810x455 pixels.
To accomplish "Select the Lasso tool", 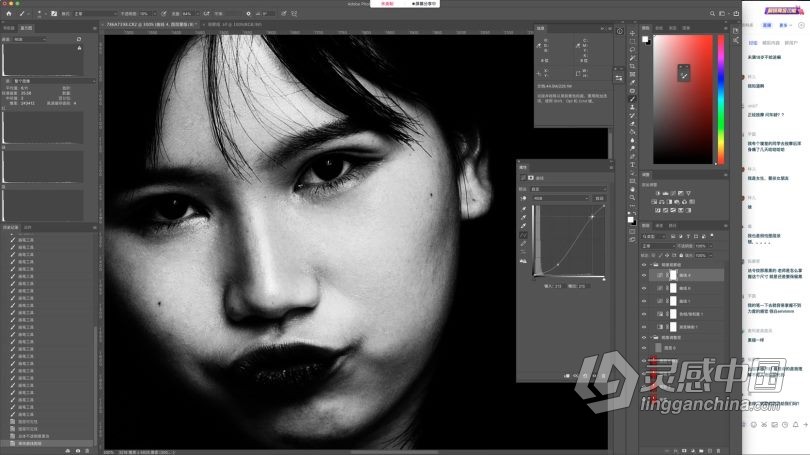I will coord(632,50).
